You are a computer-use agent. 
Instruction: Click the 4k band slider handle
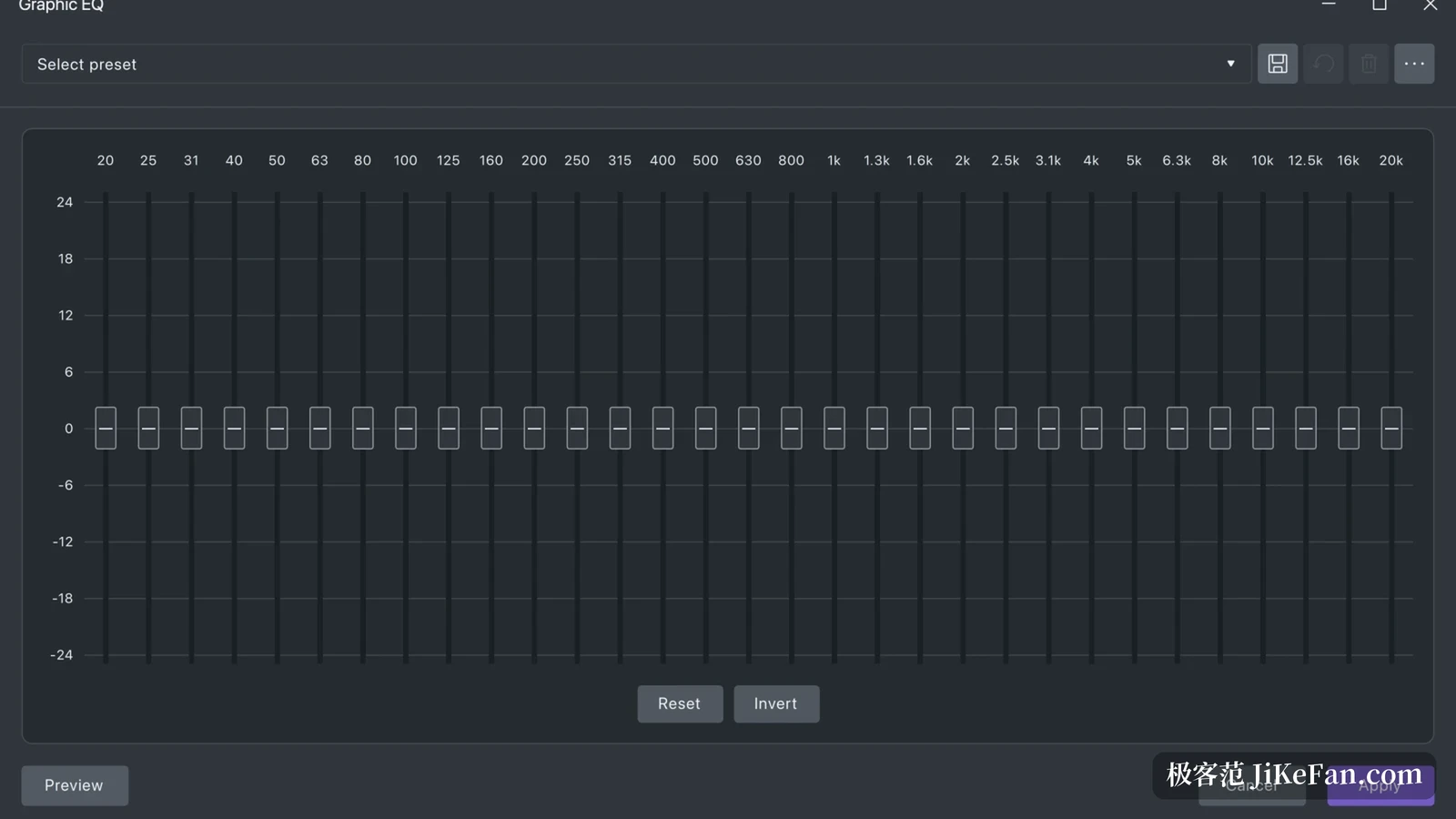click(1091, 428)
